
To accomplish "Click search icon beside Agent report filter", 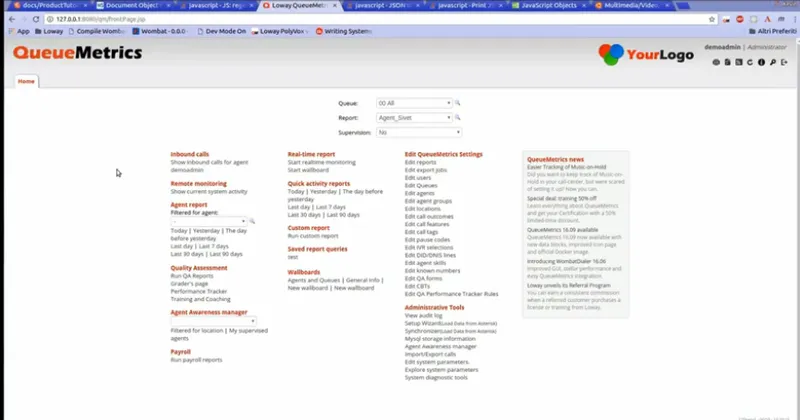I will click(x=252, y=221).
